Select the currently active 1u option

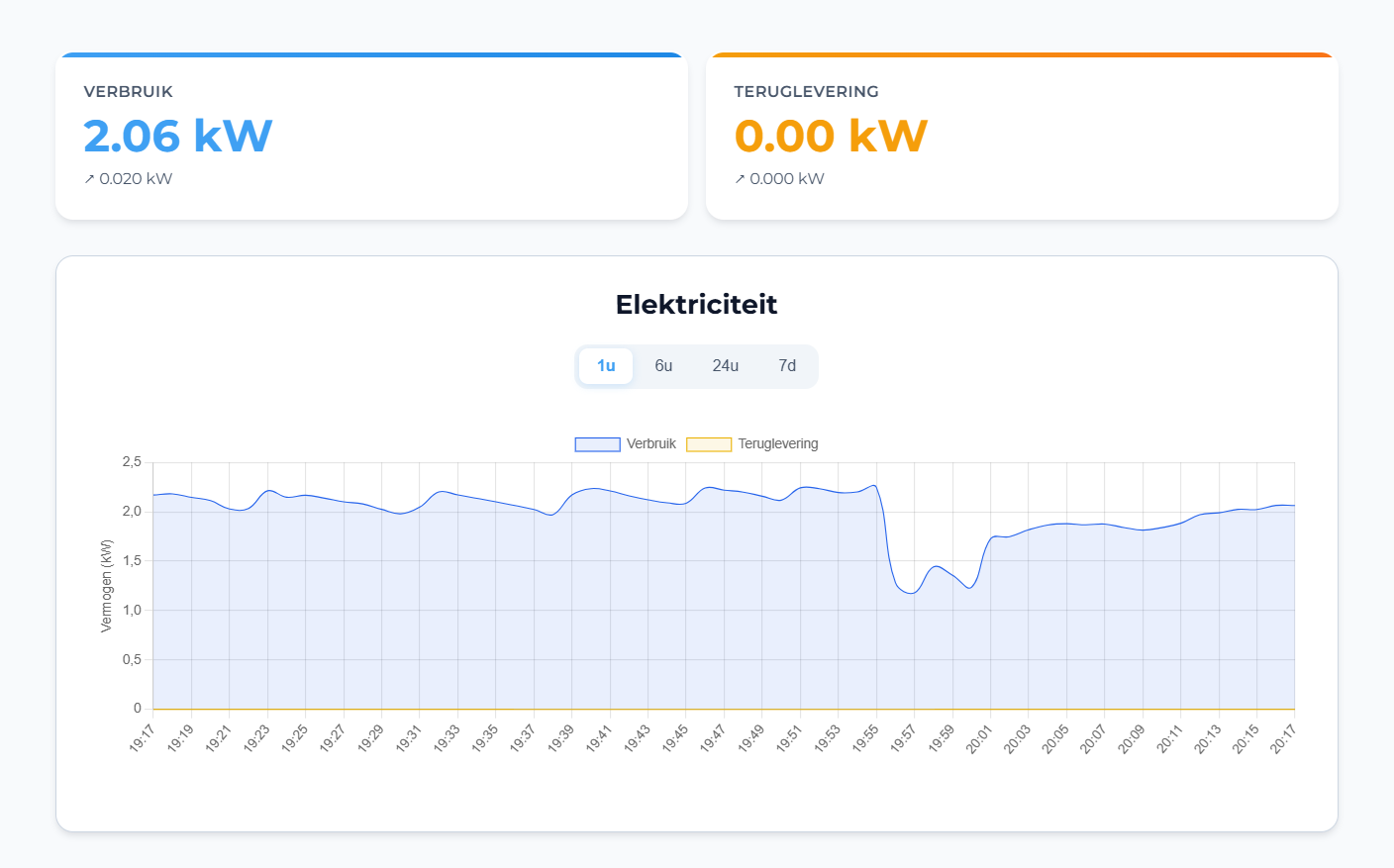point(605,365)
